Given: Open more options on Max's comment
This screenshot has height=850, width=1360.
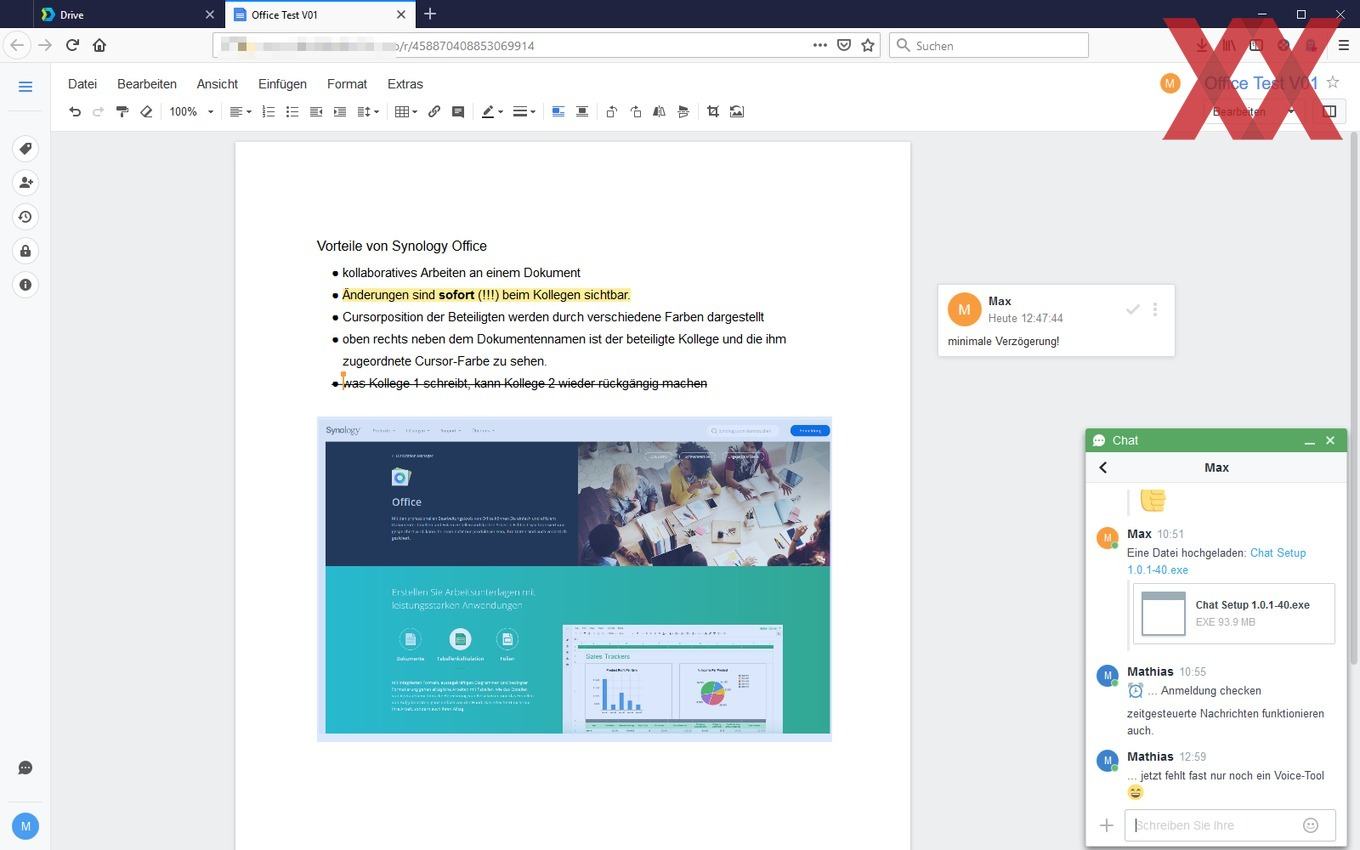Looking at the screenshot, I should click(1155, 309).
